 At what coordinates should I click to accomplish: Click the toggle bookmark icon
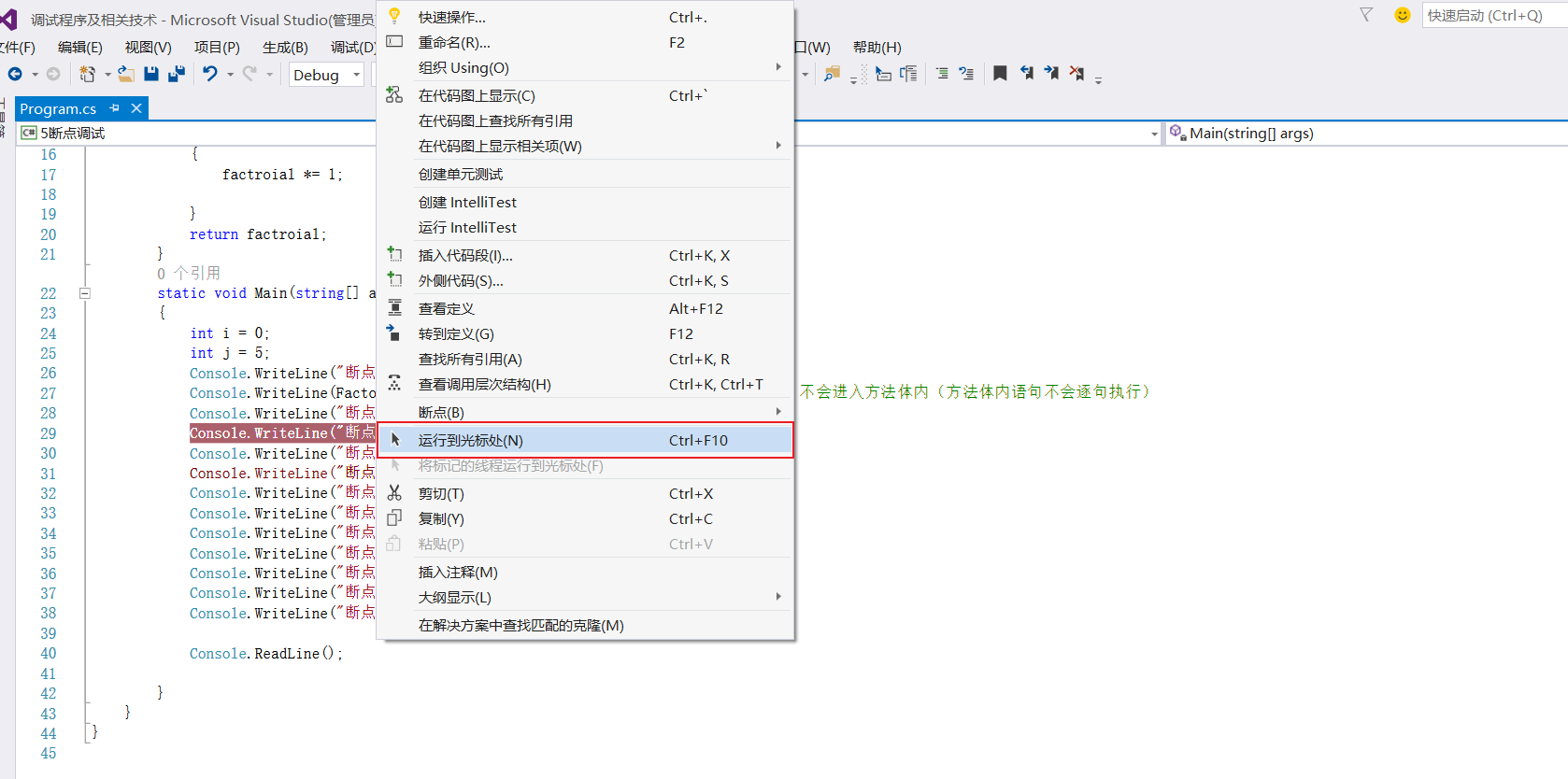click(1000, 73)
